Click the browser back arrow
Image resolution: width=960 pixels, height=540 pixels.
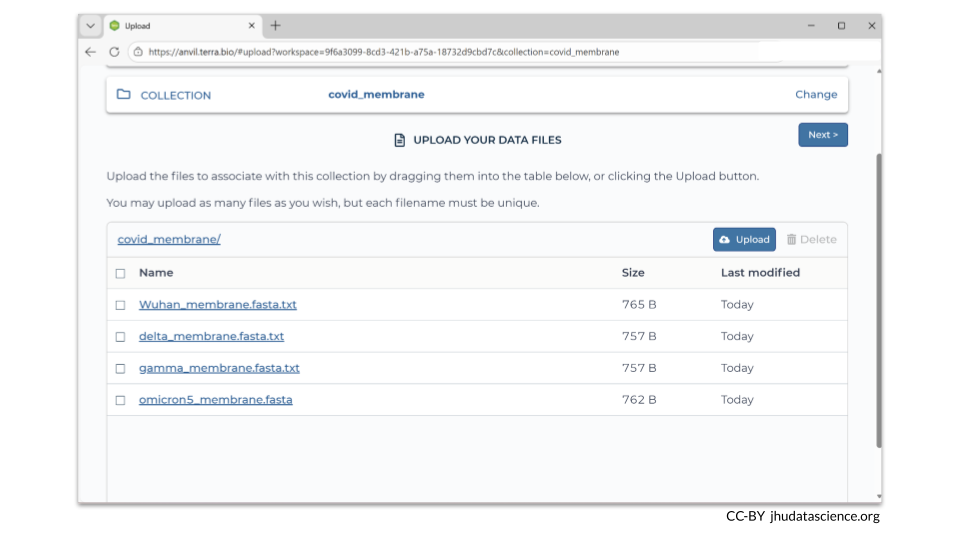(x=91, y=52)
